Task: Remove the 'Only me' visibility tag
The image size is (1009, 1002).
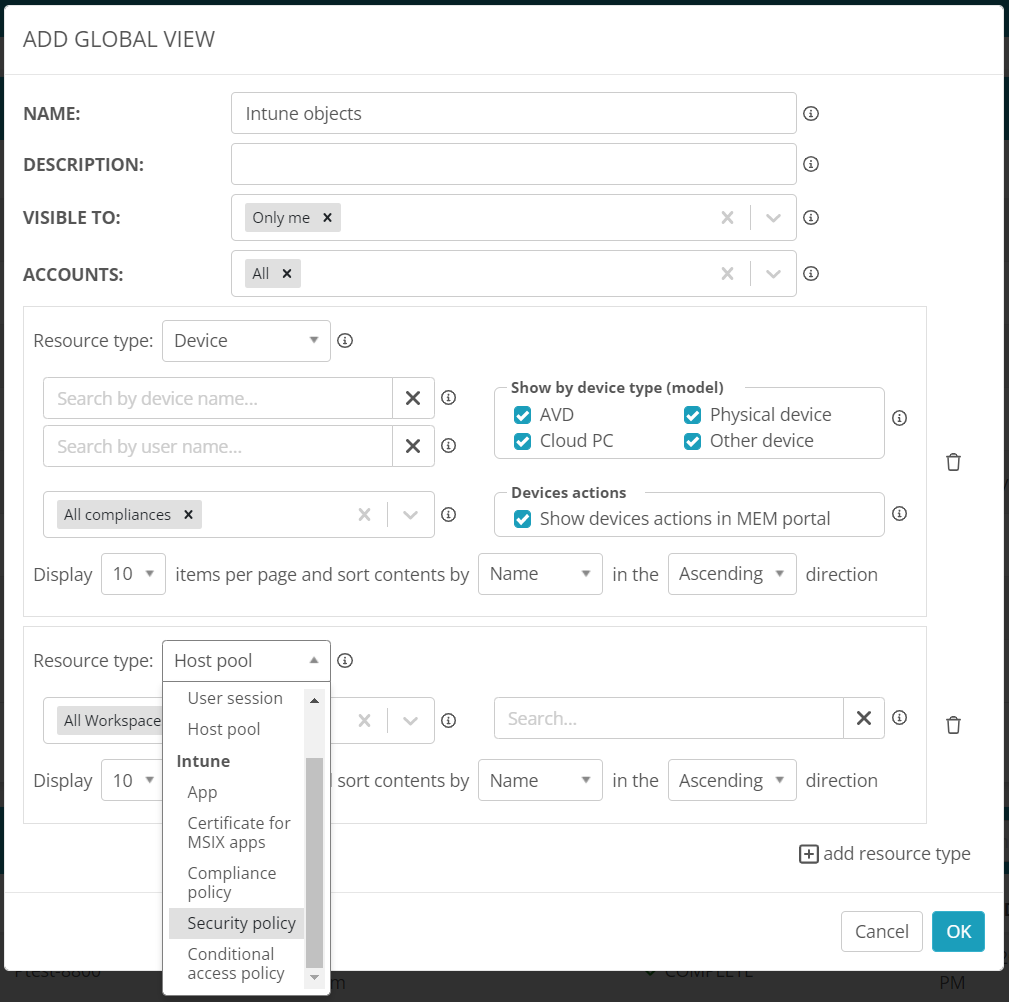Action: 327,217
